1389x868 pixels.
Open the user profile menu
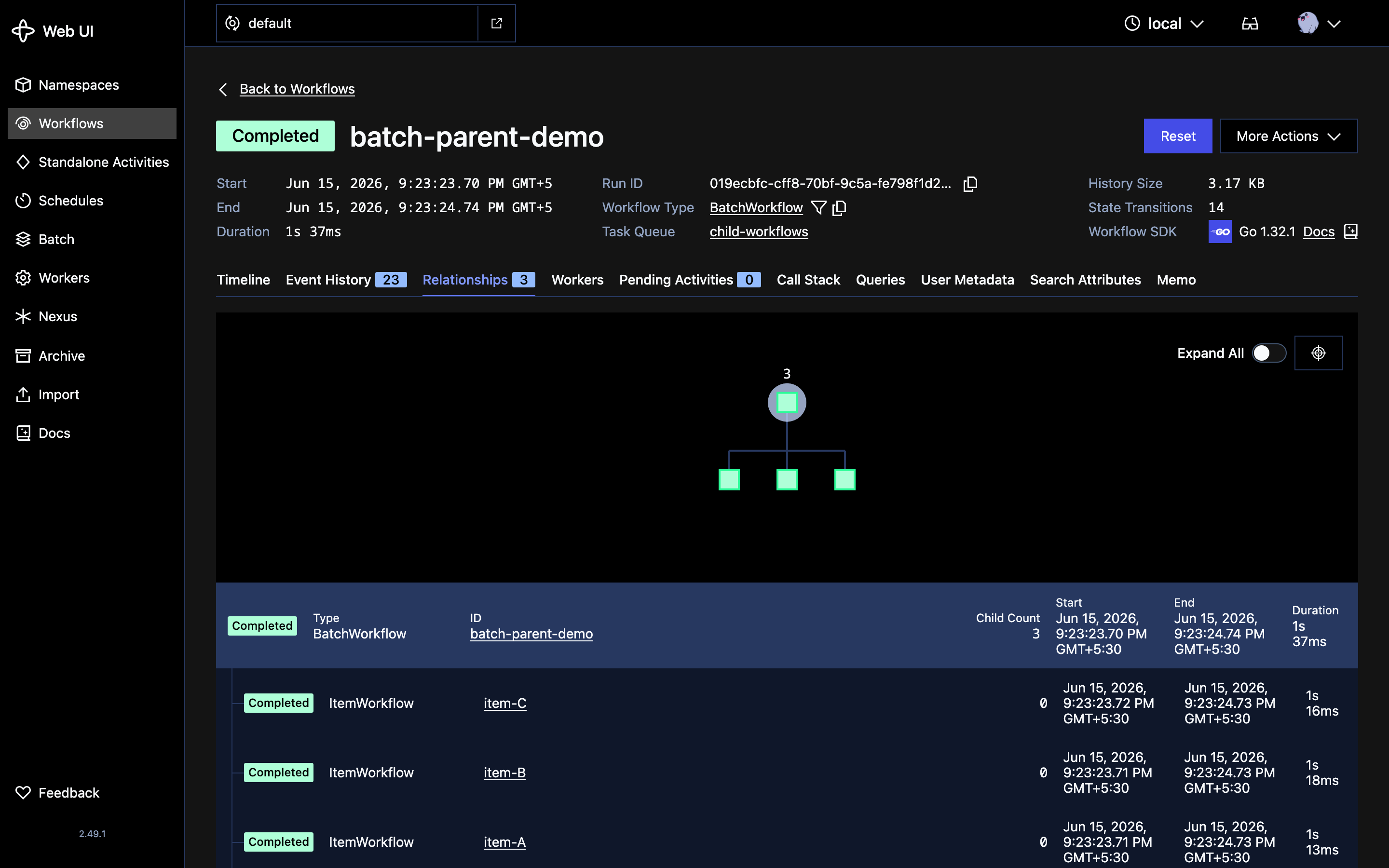[1319, 24]
